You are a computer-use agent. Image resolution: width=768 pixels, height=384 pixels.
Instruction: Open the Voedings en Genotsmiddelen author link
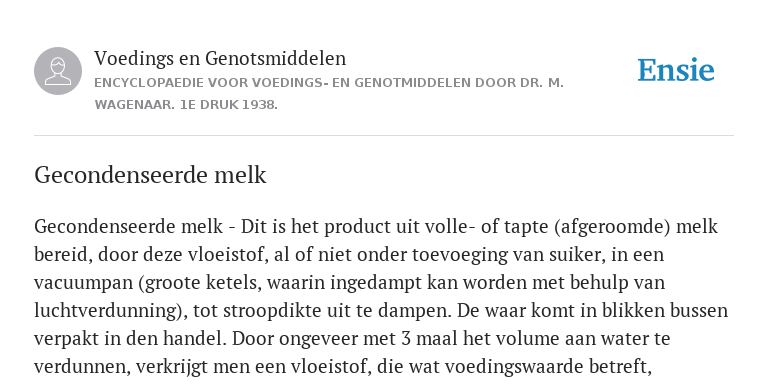(220, 58)
